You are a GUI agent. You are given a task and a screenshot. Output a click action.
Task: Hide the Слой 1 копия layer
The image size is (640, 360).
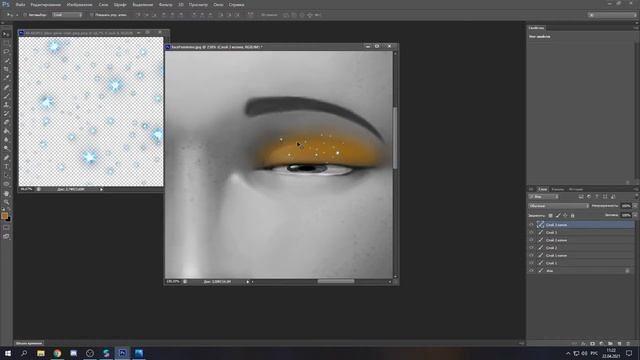pos(531,256)
